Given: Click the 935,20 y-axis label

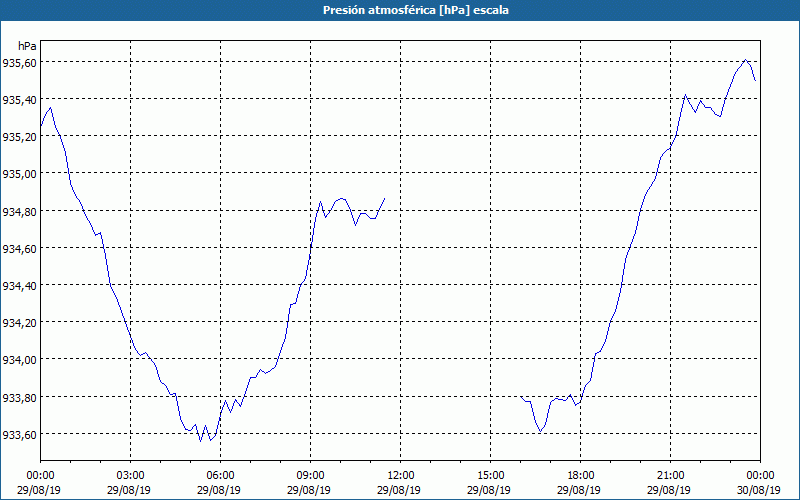Looking at the screenshot, I should [x=20, y=137].
